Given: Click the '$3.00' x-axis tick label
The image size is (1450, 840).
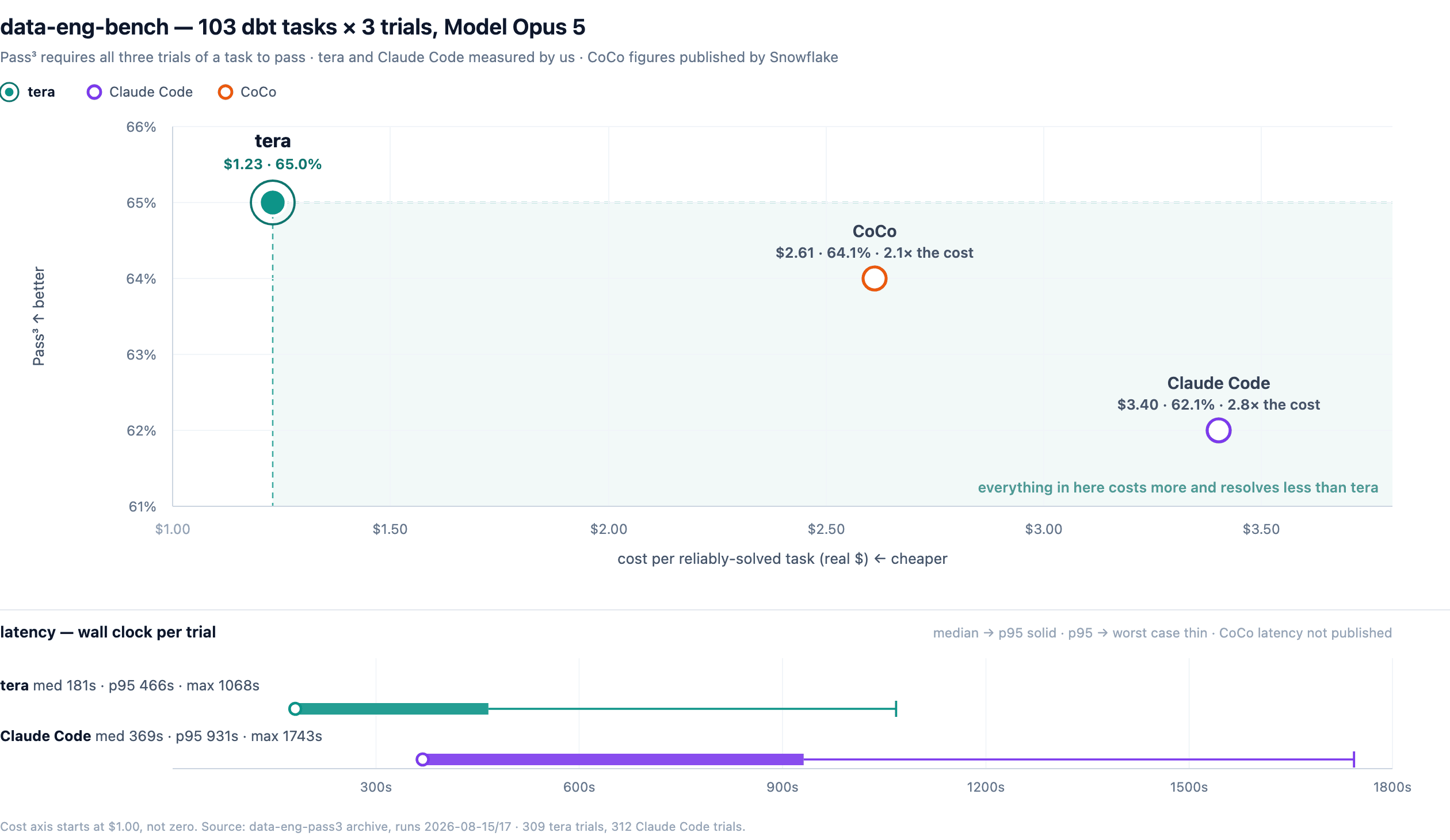Looking at the screenshot, I should tap(1044, 529).
